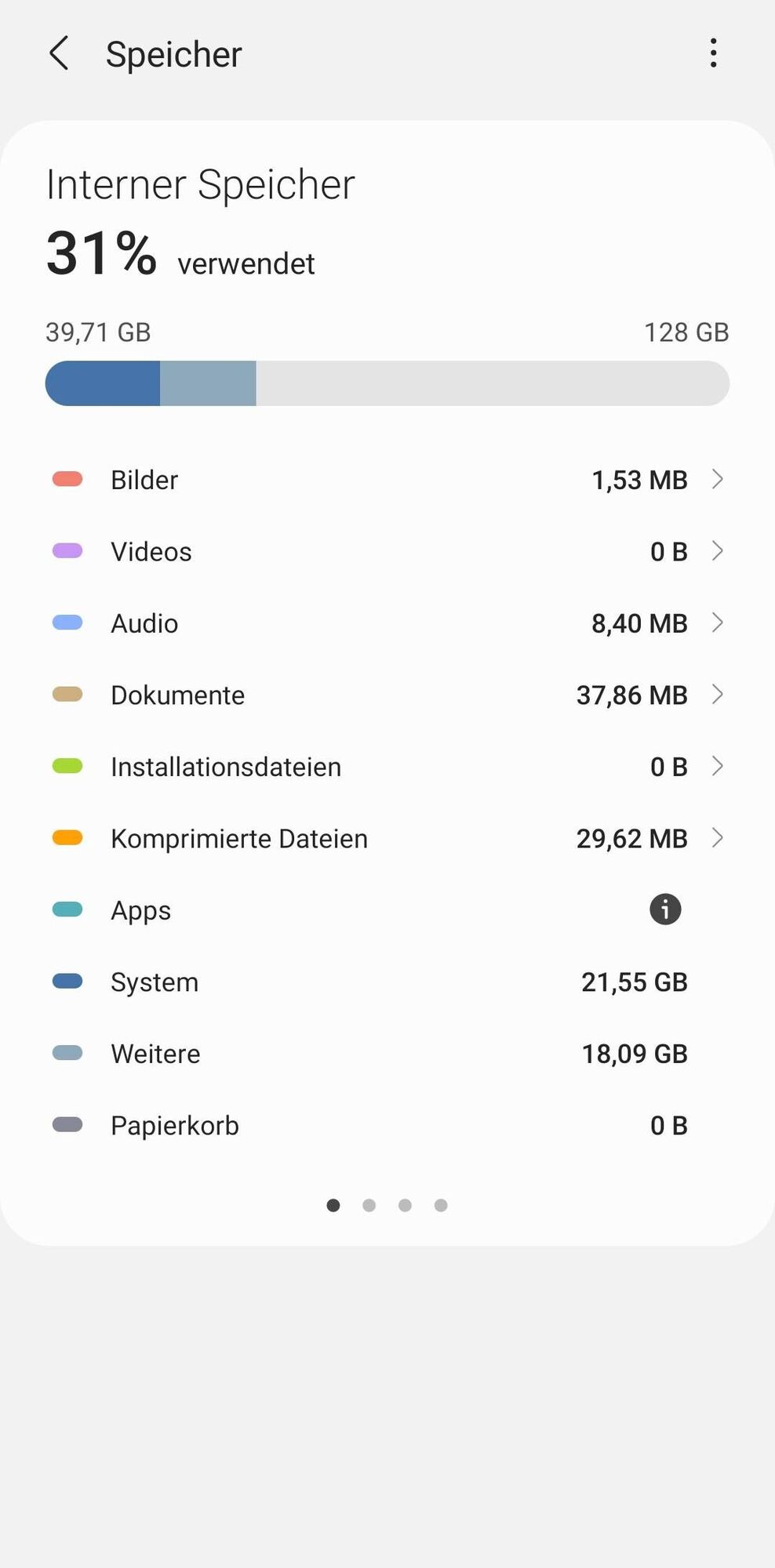Tap the teal Apps category pill
Viewport: 775px width, 1568px height.
(67, 909)
